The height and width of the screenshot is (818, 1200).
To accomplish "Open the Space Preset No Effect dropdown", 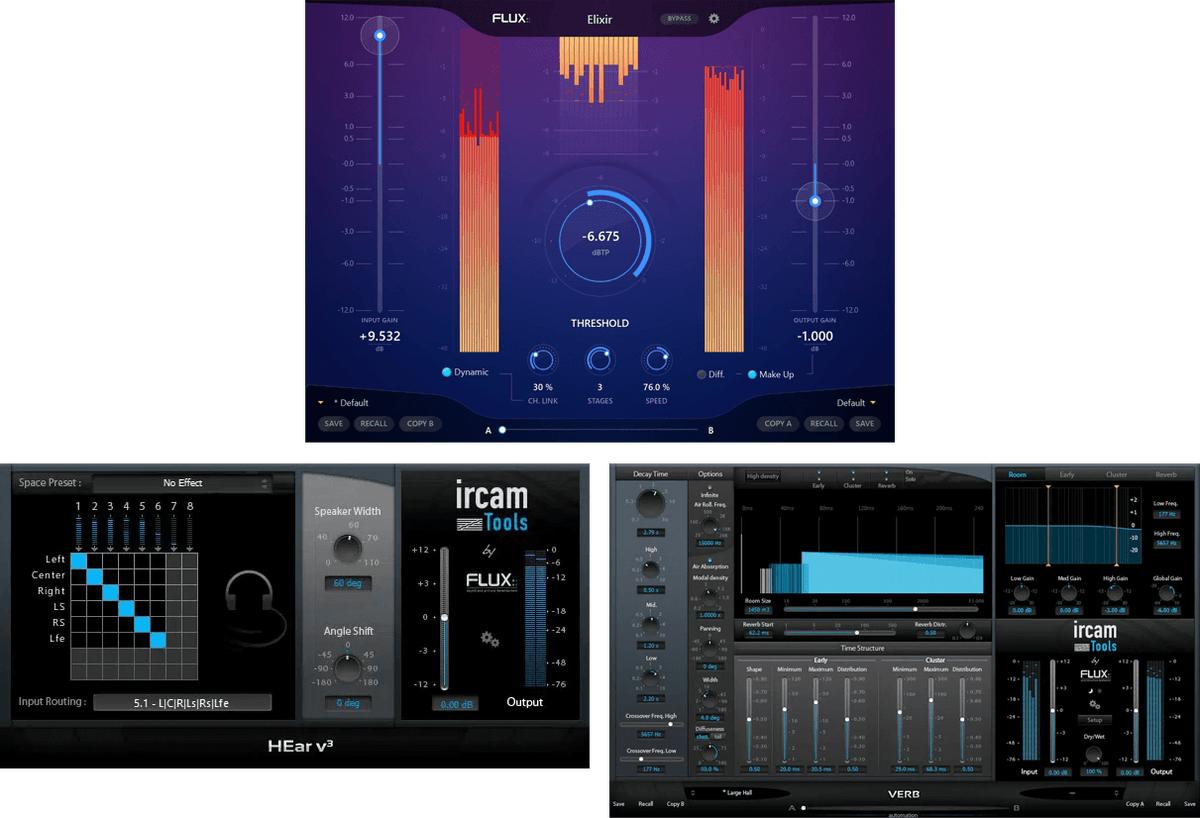I will [183, 482].
